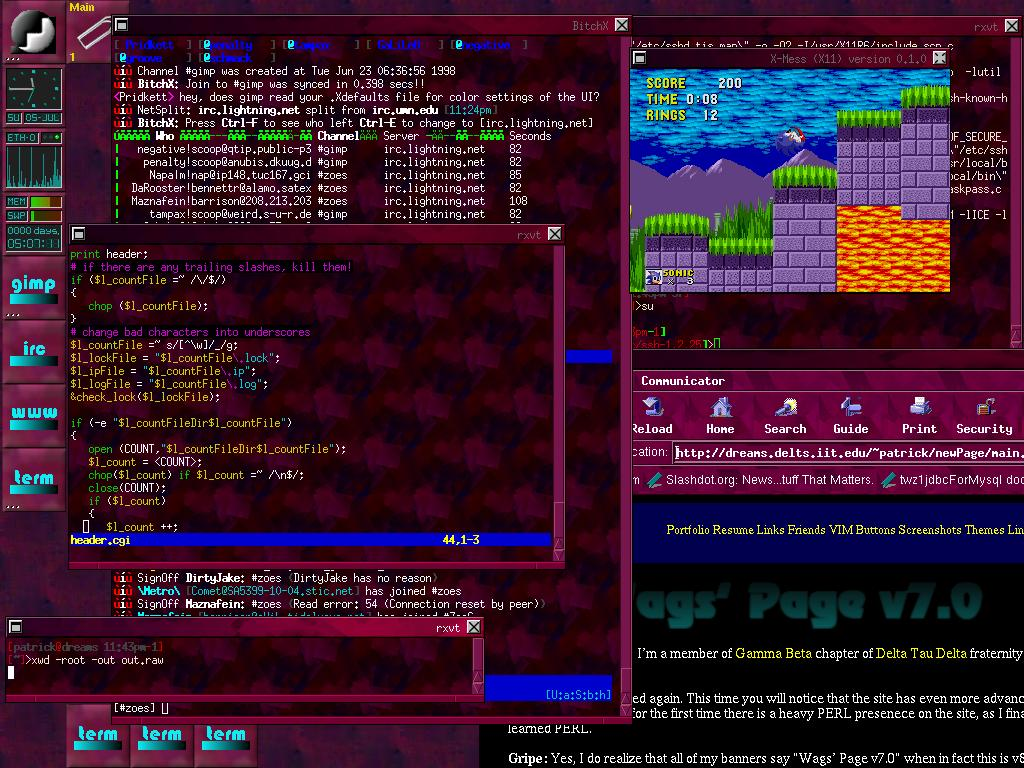Click the Screenshots link
Screen dimensions: 1024x768
click(x=930, y=530)
